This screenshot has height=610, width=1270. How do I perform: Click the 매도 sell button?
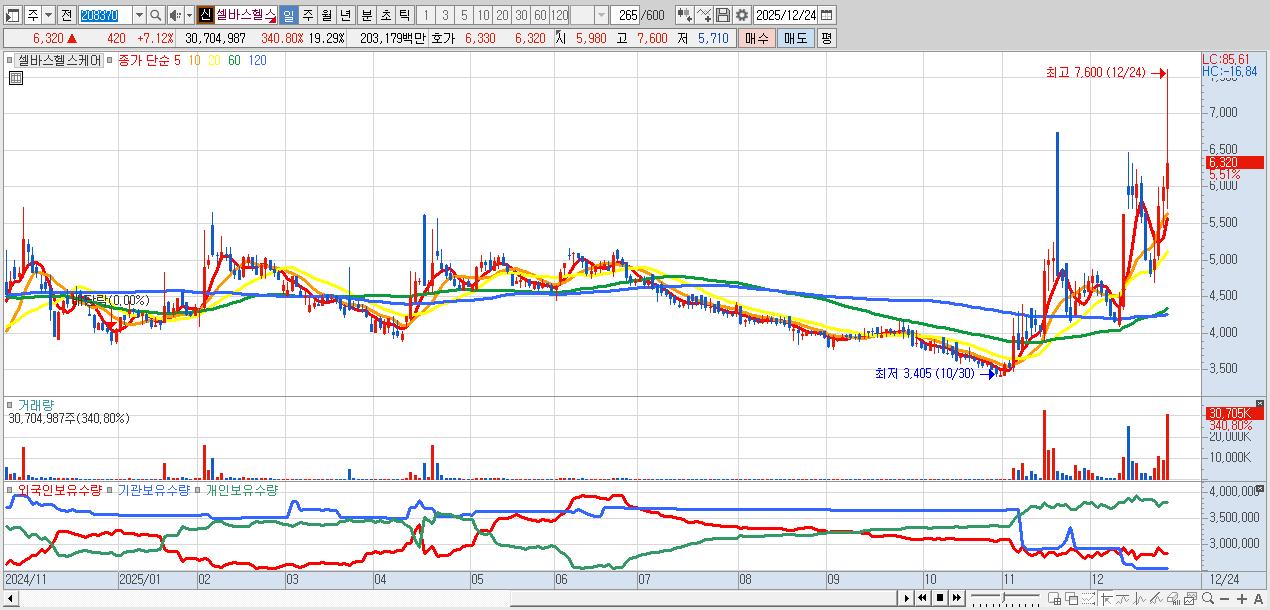[x=795, y=38]
